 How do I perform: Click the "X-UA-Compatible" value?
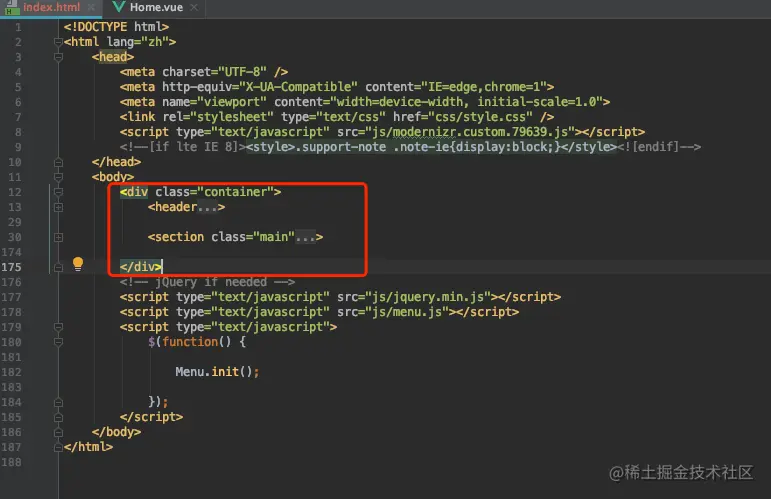tap(298, 87)
